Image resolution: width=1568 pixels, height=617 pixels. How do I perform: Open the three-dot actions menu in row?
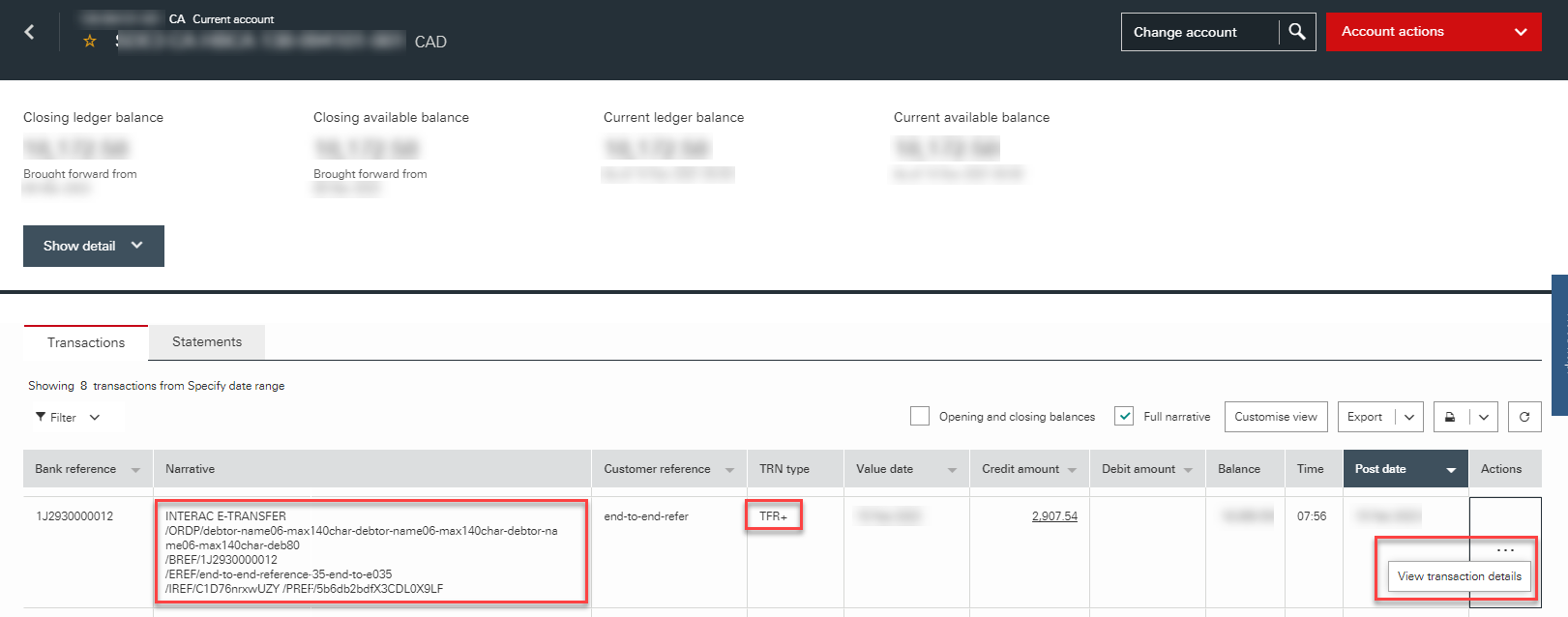[1505, 549]
